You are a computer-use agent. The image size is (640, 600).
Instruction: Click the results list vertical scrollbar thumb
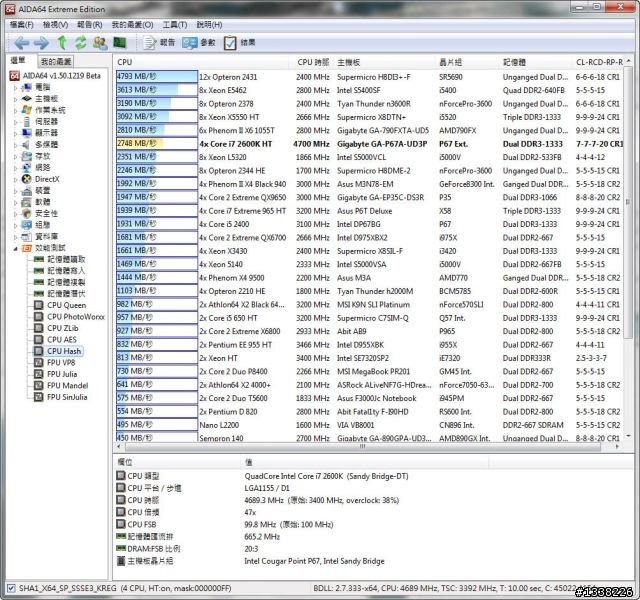point(628,200)
